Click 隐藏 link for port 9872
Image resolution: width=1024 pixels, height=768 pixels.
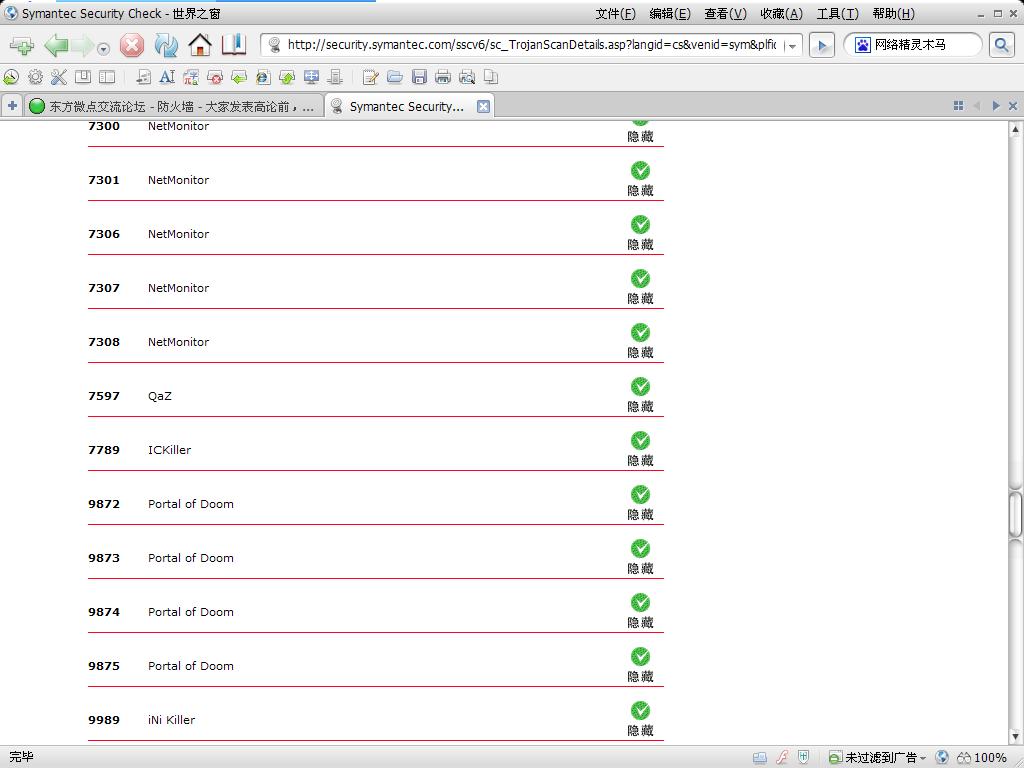640,515
